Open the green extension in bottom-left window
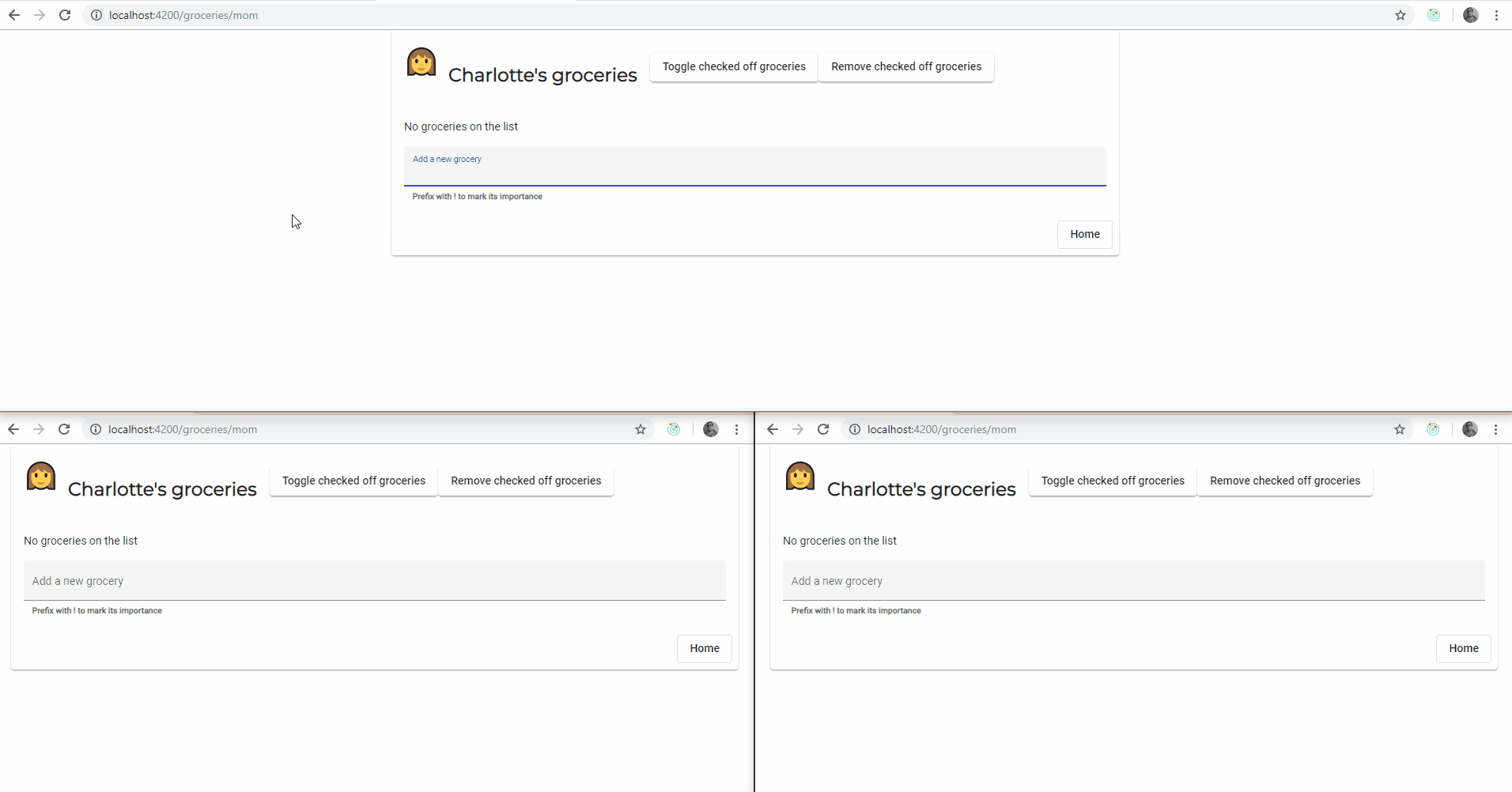Viewport: 1512px width, 792px height. [674, 429]
